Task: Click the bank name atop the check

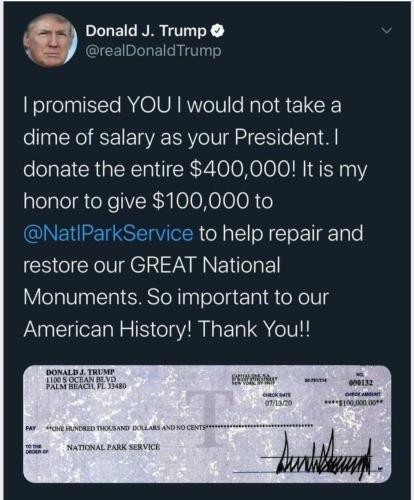Action: pyautogui.click(x=257, y=379)
